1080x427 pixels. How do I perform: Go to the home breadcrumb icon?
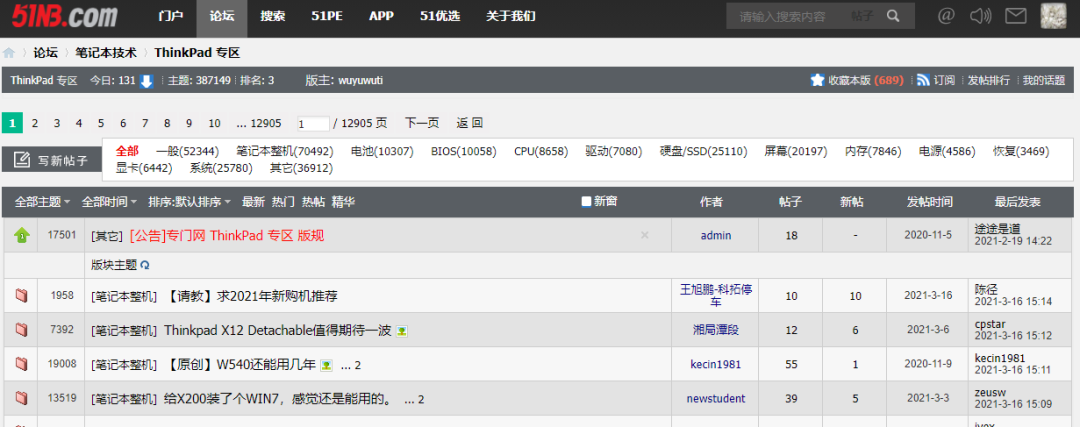[9, 52]
